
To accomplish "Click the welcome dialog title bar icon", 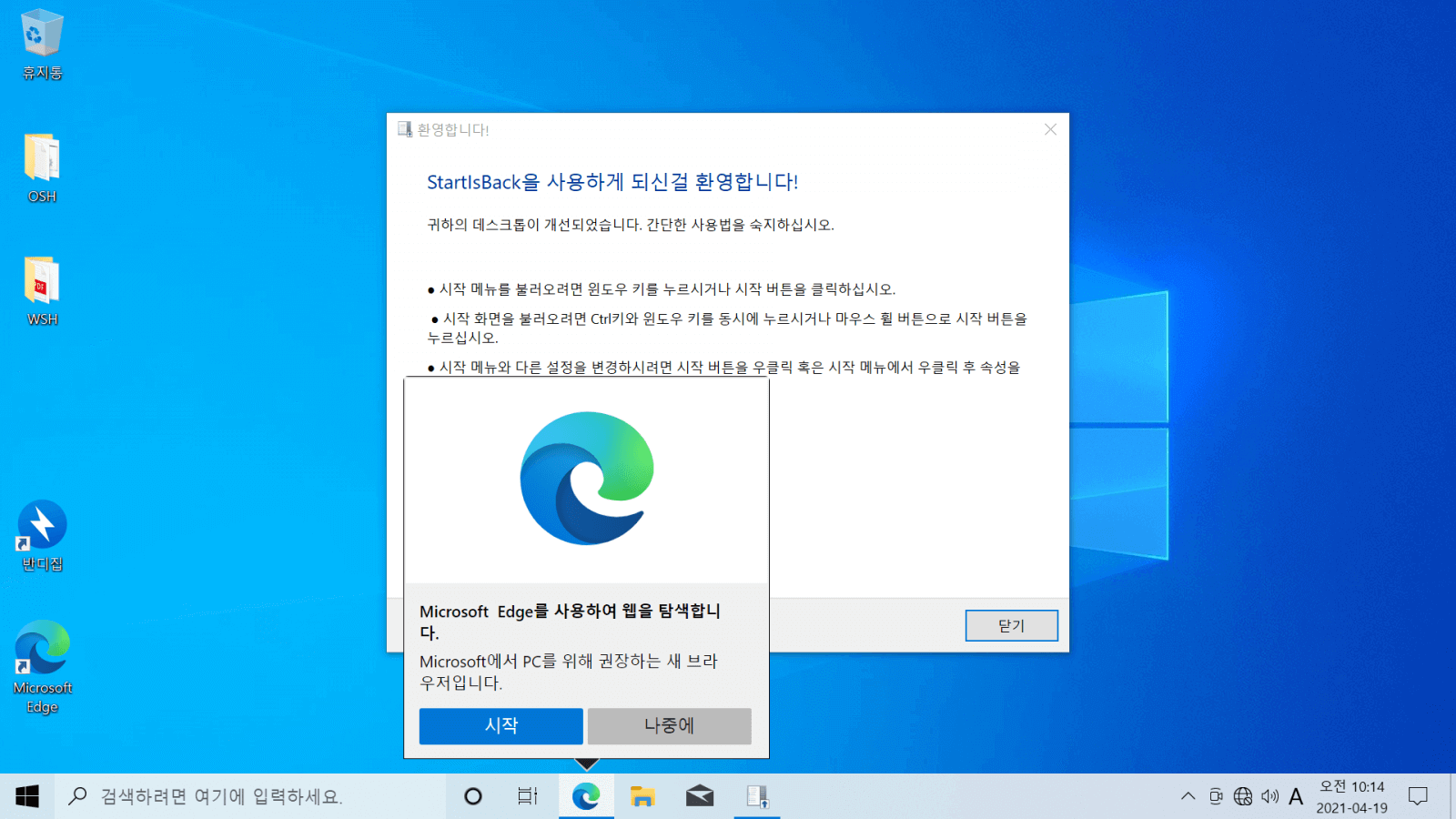I will [405, 129].
